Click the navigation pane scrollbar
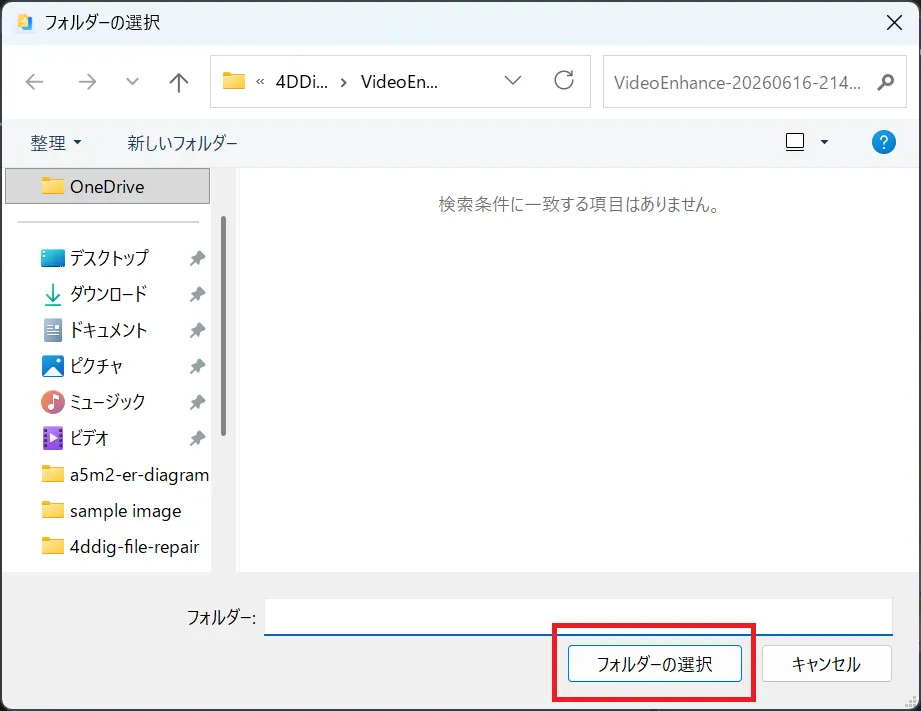 pos(223,326)
